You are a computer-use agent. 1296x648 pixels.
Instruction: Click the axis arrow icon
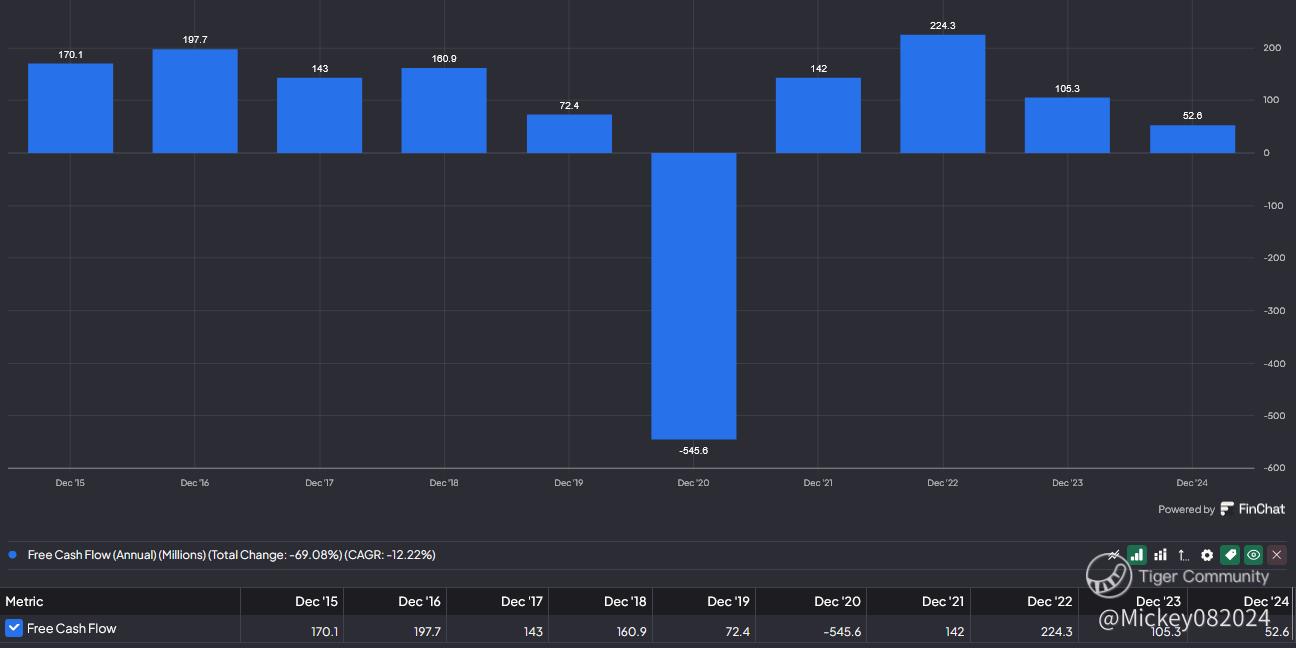[x=1183, y=555]
